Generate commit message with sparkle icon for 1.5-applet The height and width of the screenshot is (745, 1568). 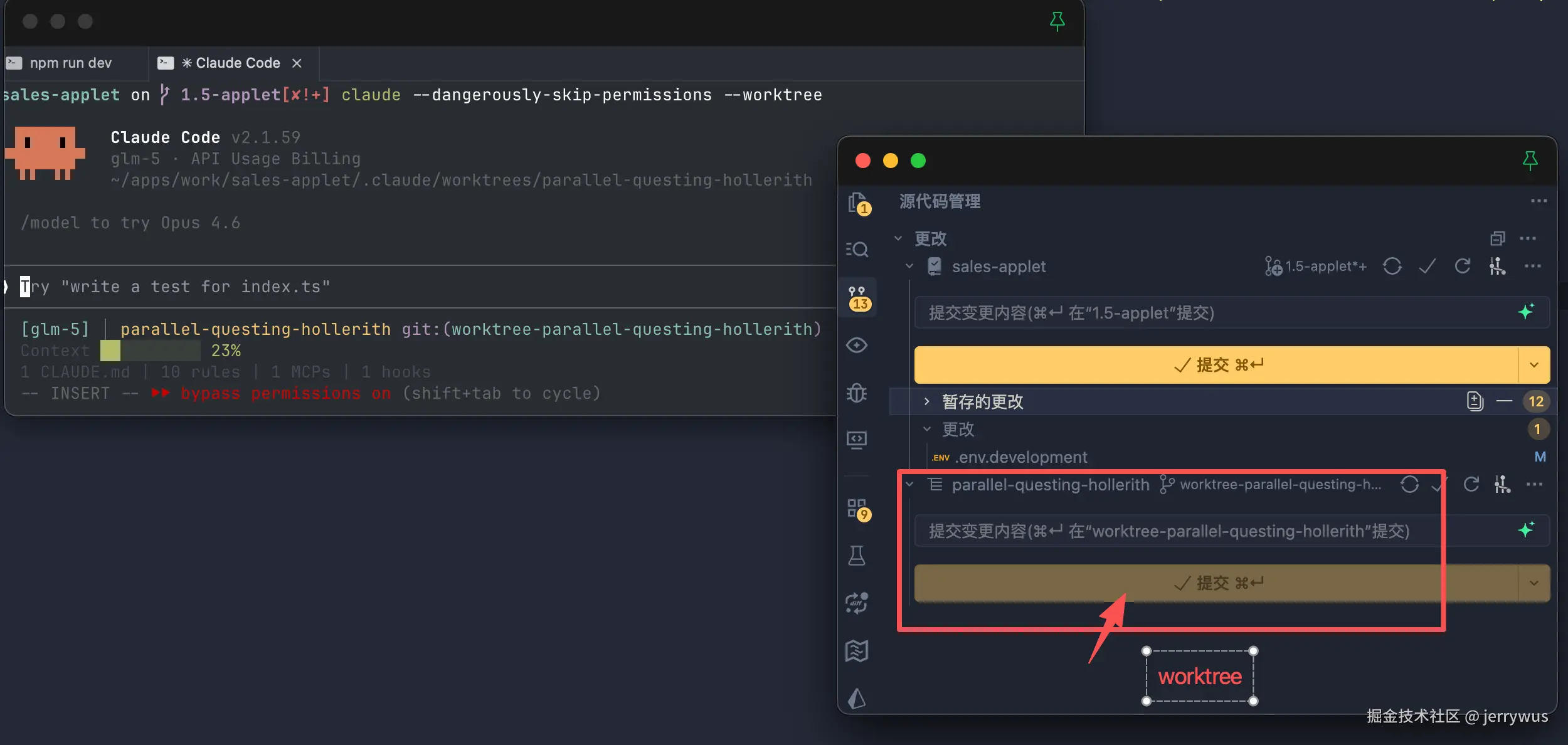(x=1526, y=312)
